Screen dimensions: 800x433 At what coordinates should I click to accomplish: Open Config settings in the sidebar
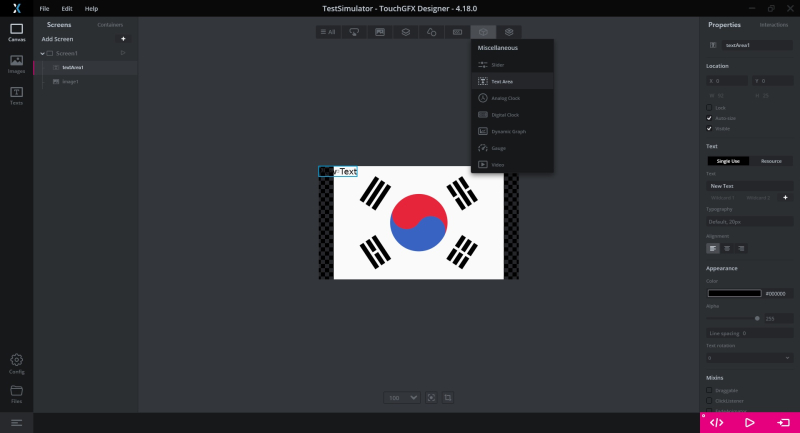16,362
